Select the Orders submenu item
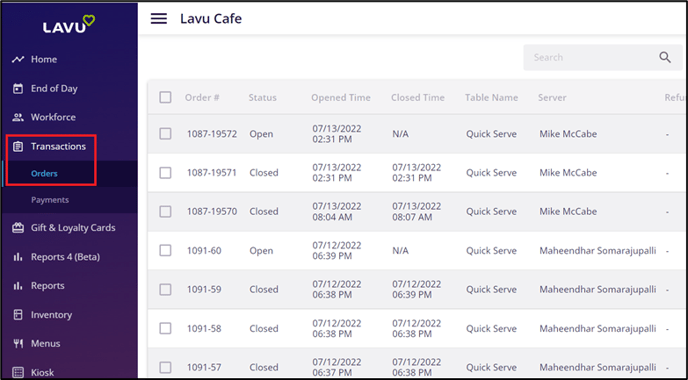Viewport: 688px width, 380px height. click(44, 174)
